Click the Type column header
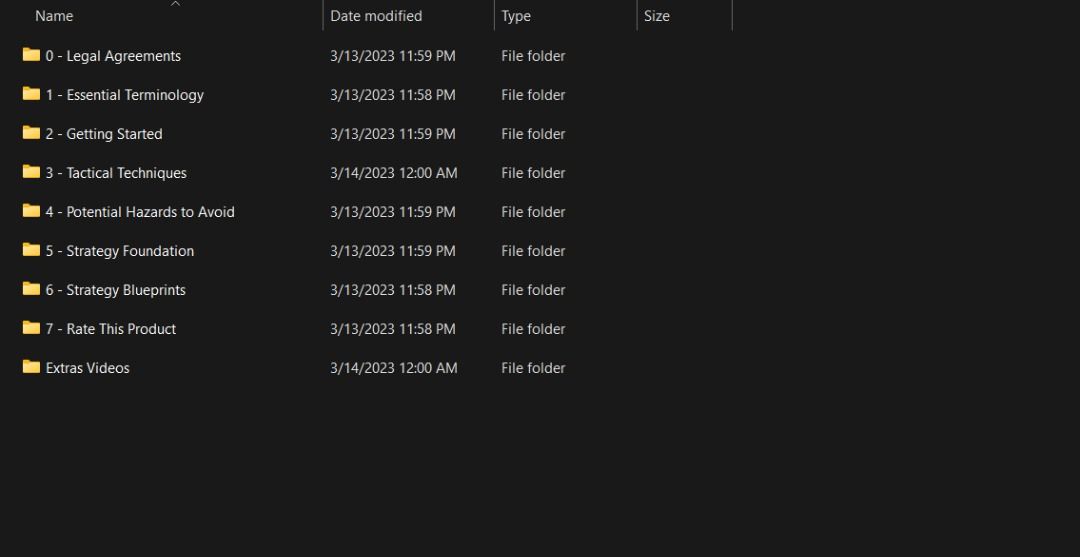Image resolution: width=1080 pixels, height=557 pixels. pos(516,16)
